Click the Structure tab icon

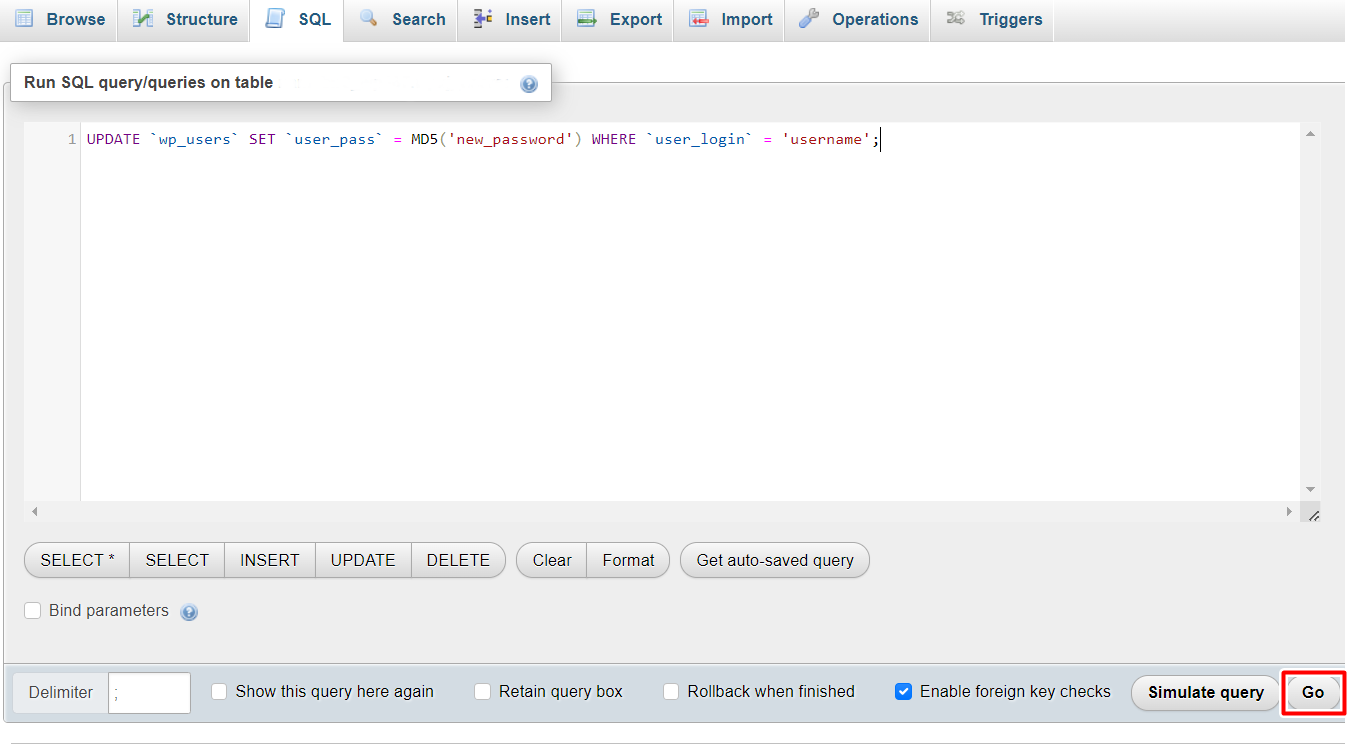pyautogui.click(x=143, y=19)
